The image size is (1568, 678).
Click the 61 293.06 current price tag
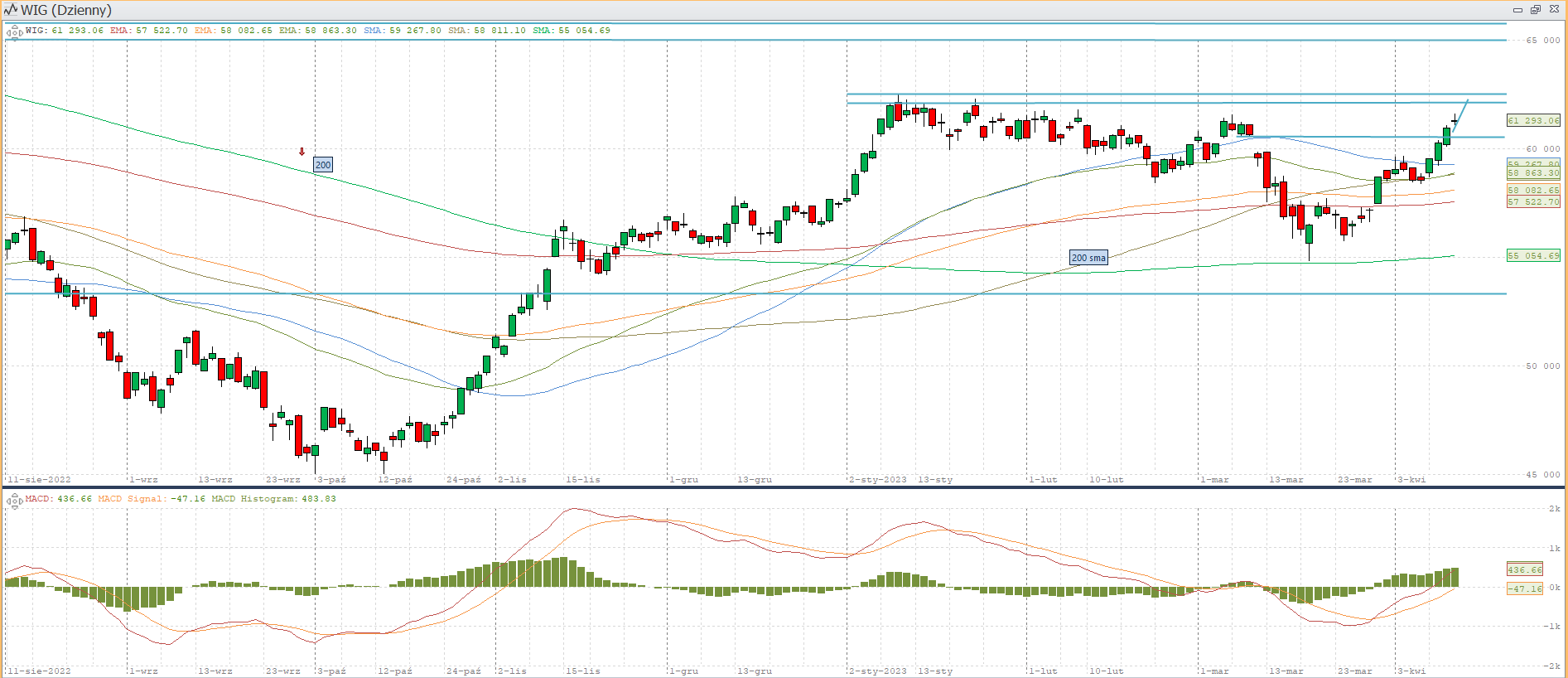tap(1532, 121)
